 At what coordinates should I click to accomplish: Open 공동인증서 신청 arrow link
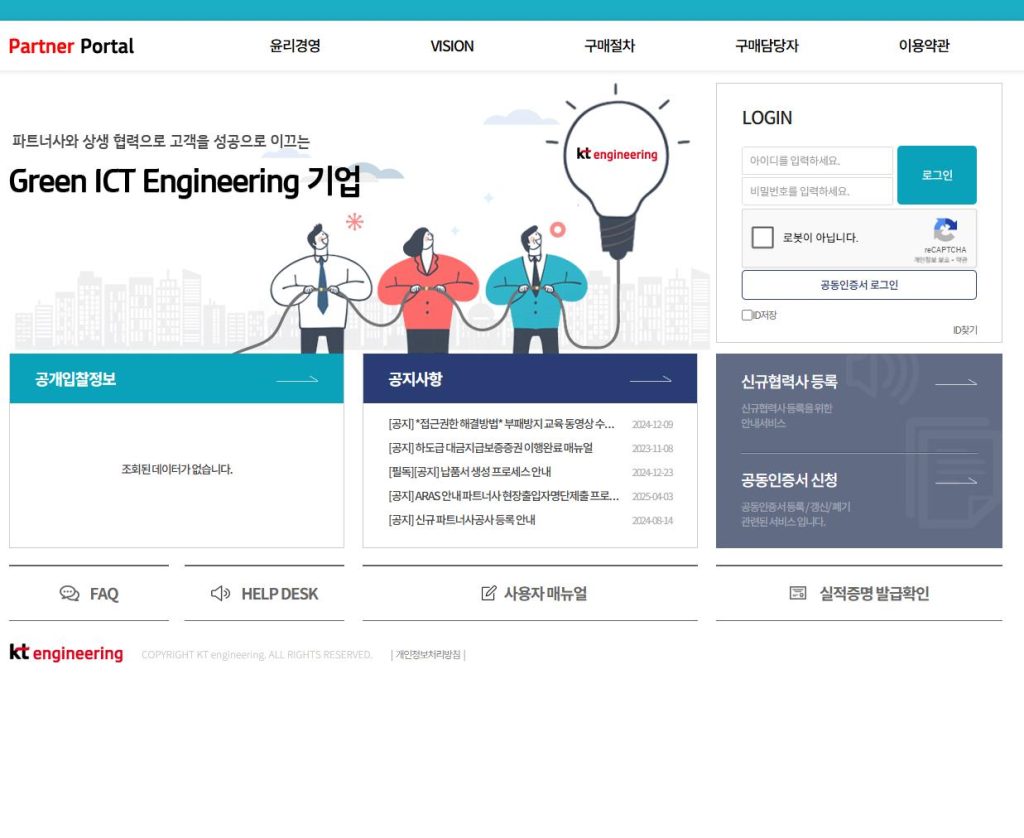click(x=956, y=481)
